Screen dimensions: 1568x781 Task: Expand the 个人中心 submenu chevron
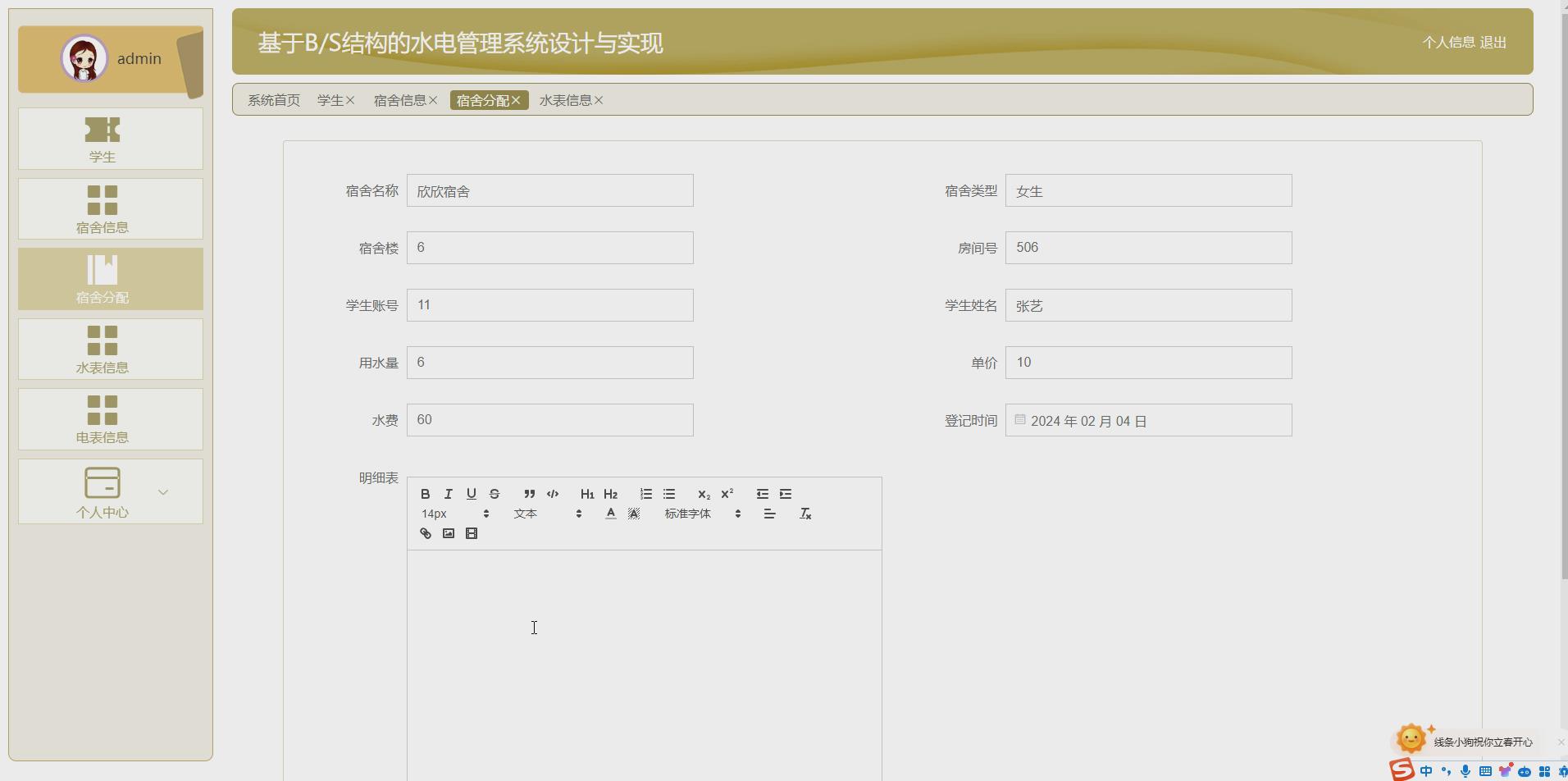(x=163, y=492)
